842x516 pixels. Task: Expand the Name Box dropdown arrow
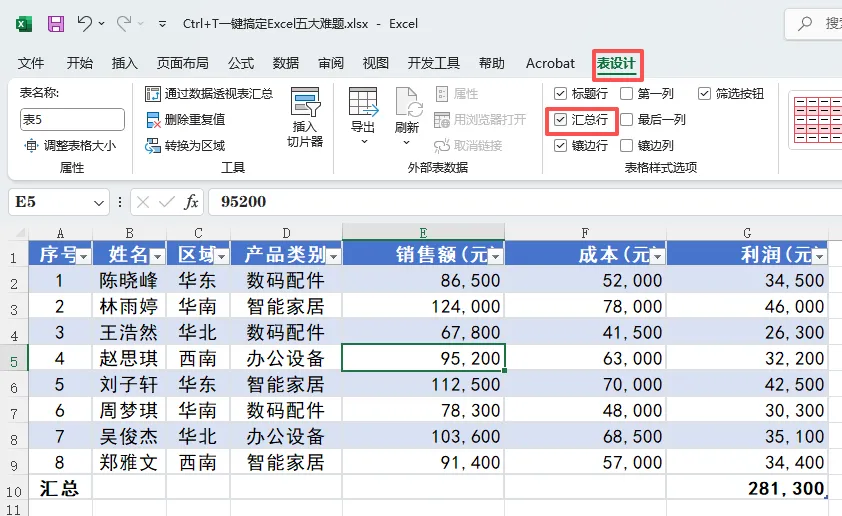click(99, 202)
